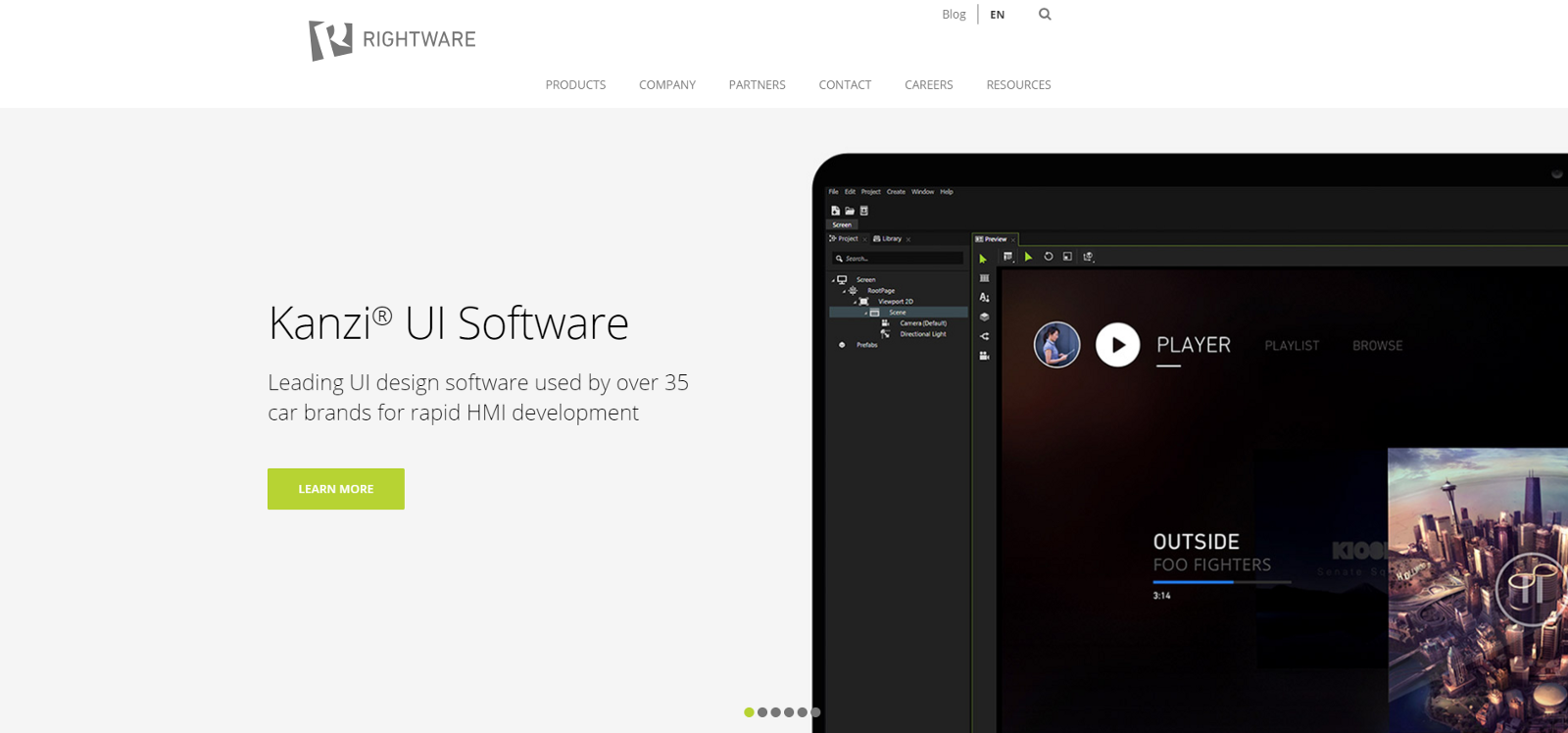Collapse the RootPage tree node
Image resolution: width=1568 pixels, height=733 pixels.
pyautogui.click(x=844, y=291)
